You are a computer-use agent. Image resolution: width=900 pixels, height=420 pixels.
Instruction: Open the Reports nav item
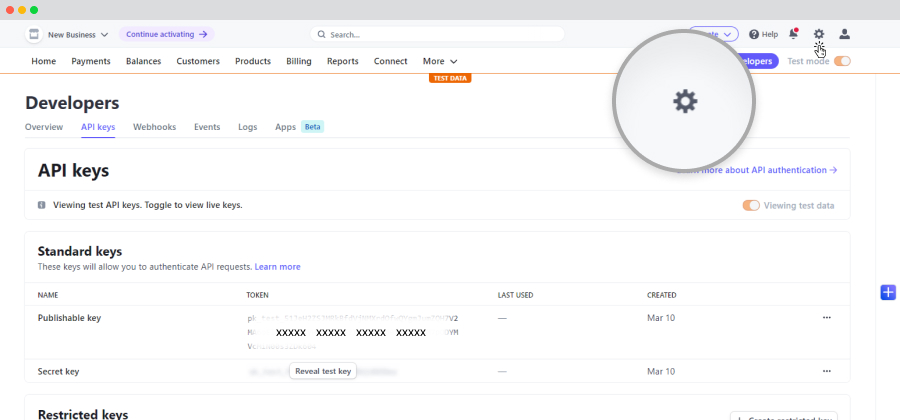tap(343, 61)
